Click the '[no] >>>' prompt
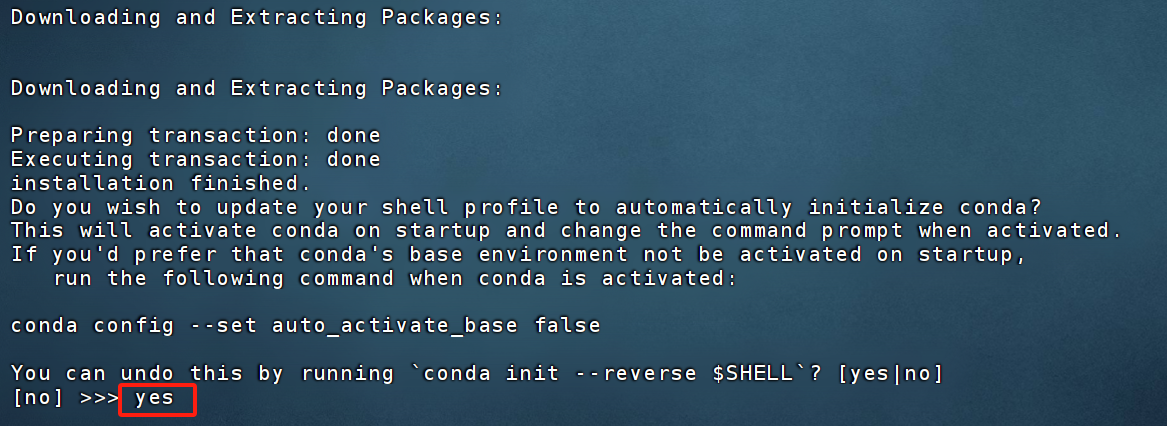This screenshot has width=1167, height=426. point(65,398)
